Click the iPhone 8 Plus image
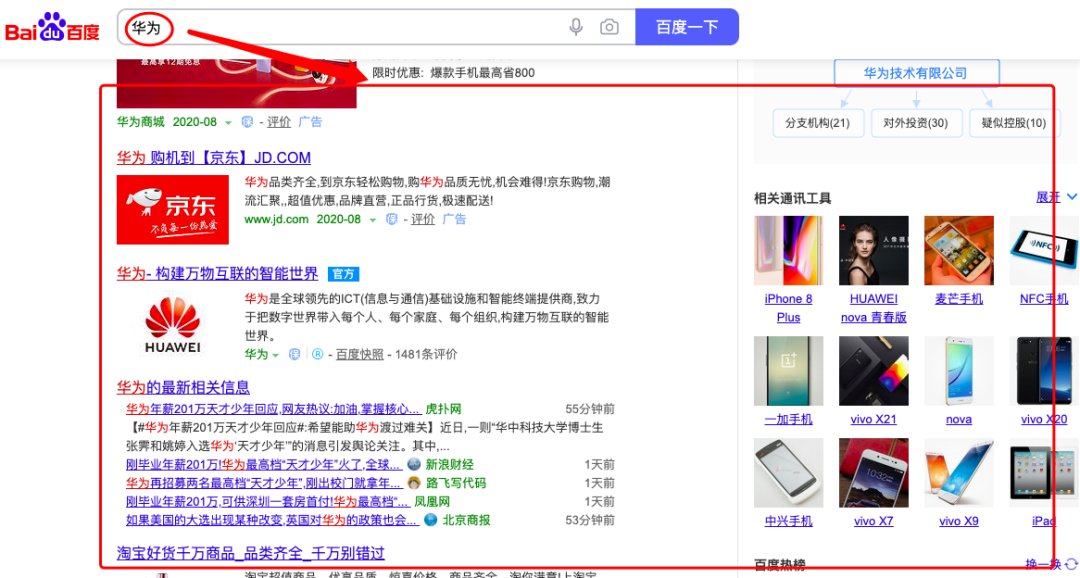 click(x=789, y=251)
